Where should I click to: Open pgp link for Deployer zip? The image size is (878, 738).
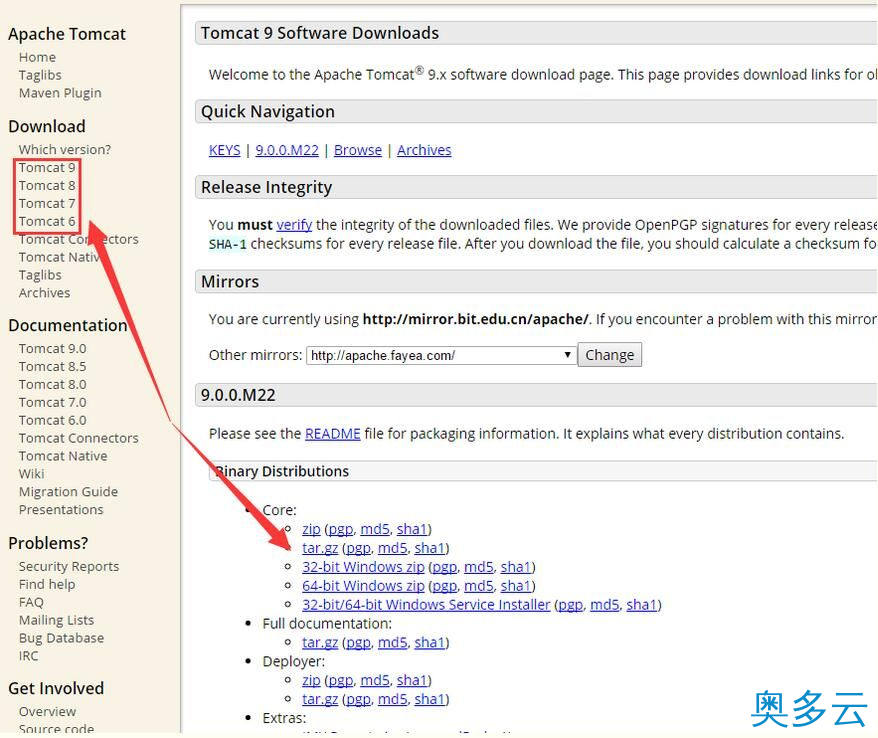click(340, 680)
